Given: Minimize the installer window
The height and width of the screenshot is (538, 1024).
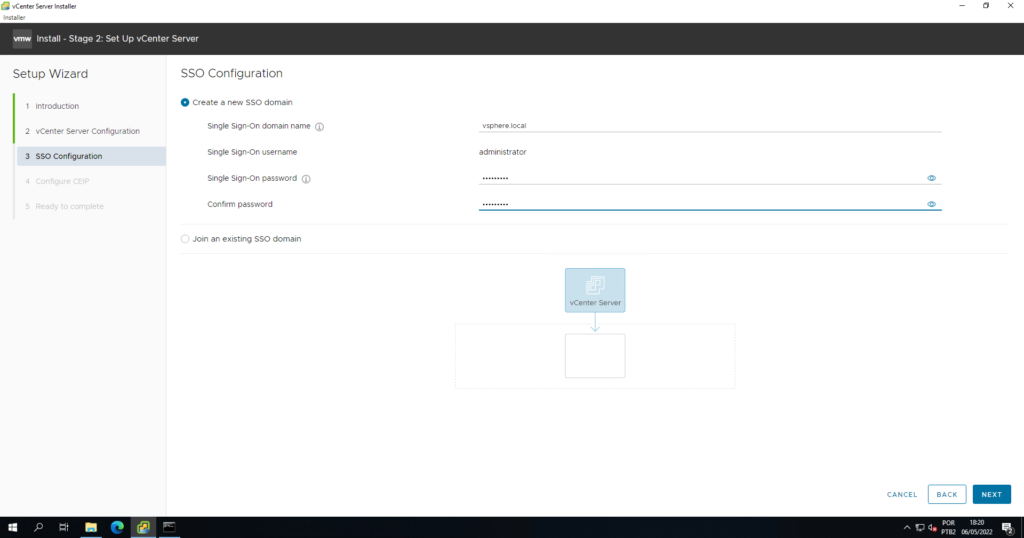Looking at the screenshot, I should tap(961, 6).
